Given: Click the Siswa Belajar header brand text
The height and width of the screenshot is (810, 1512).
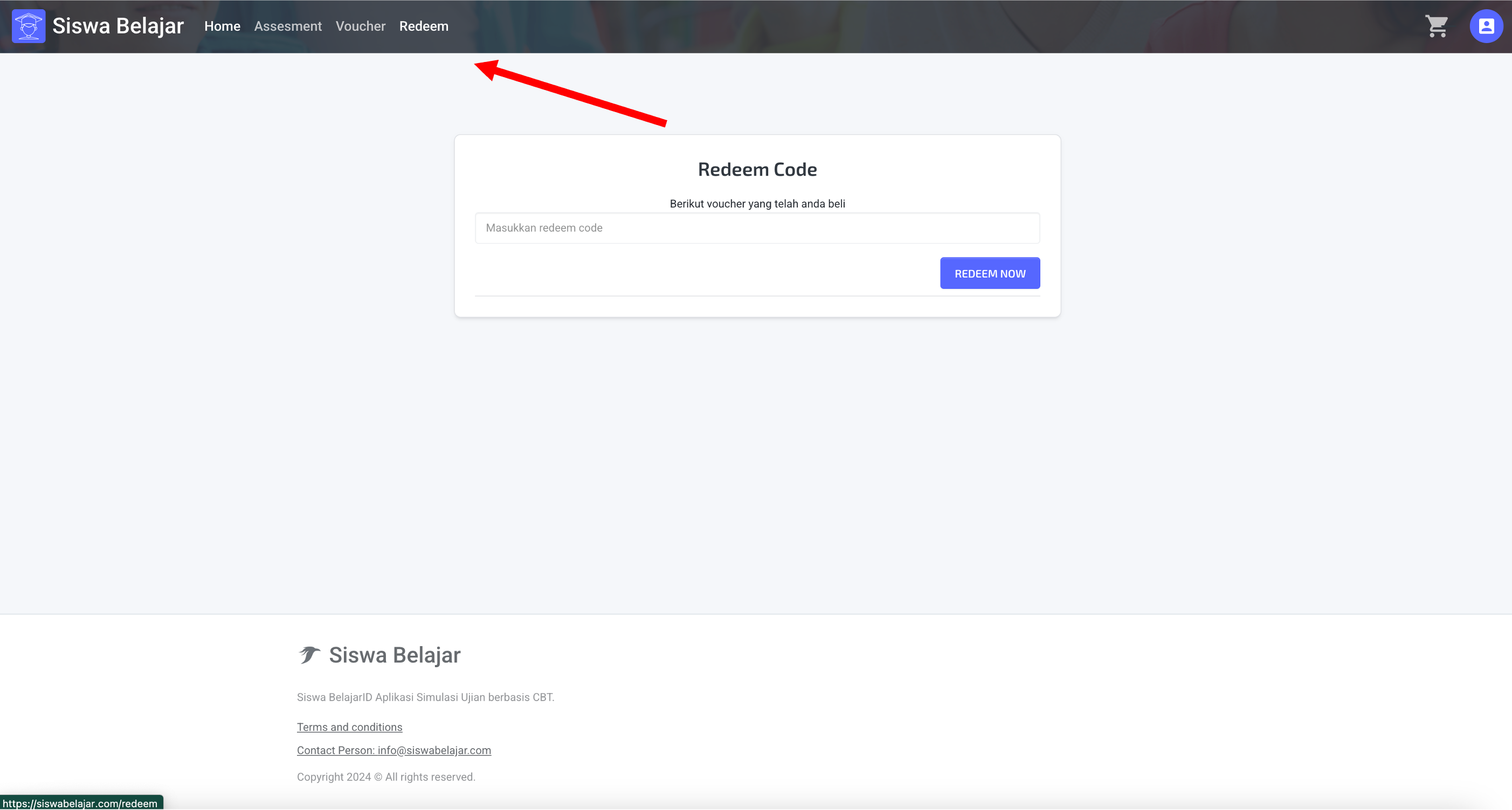Looking at the screenshot, I should 118,26.
